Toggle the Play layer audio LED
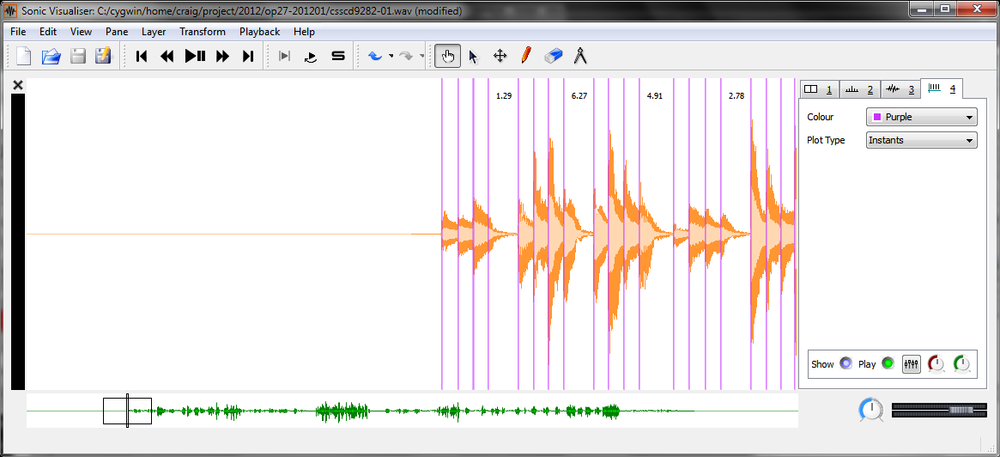This screenshot has height=457, width=1000. [x=886, y=364]
